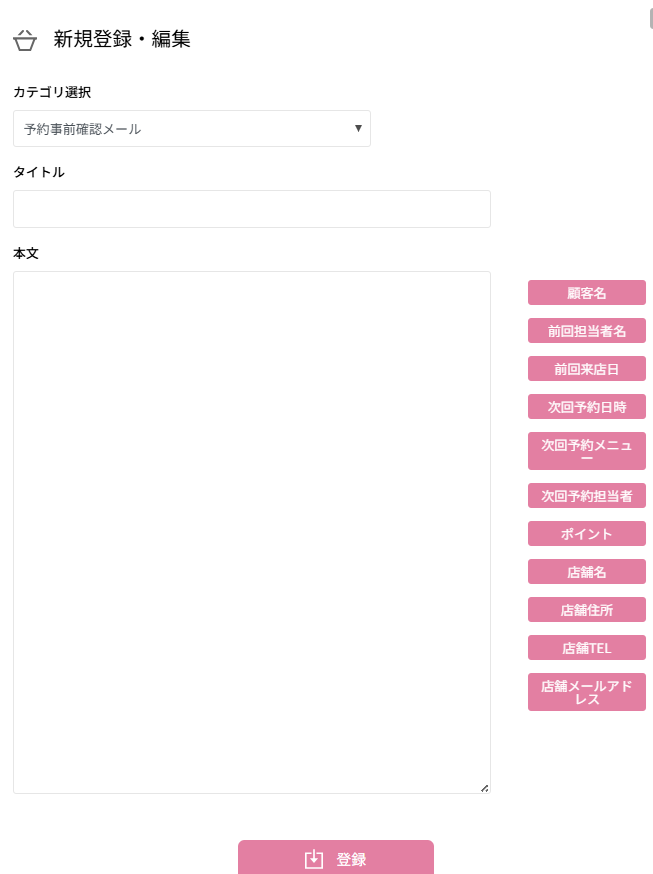Image resolution: width=653 pixels, height=874 pixels.
Task: Click inside the 本文 text area
Action: 251,532
